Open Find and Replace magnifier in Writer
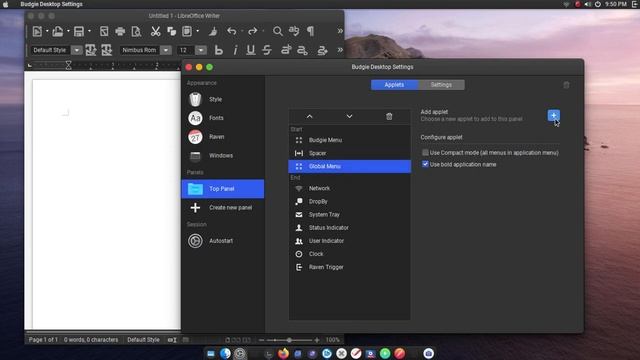The width and height of the screenshot is (640, 360). [x=278, y=31]
